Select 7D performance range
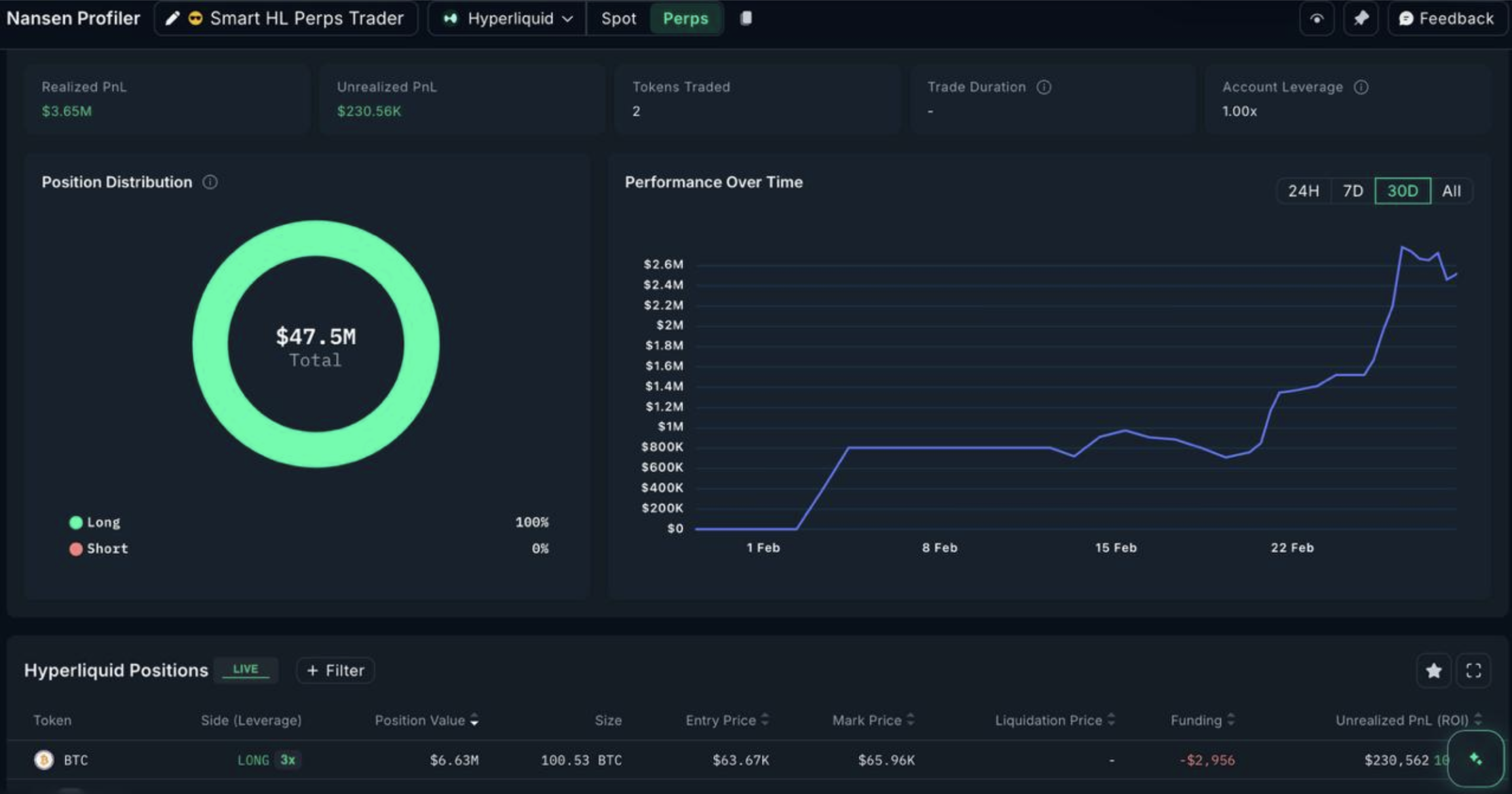The width and height of the screenshot is (1512, 794). pyautogui.click(x=1353, y=191)
